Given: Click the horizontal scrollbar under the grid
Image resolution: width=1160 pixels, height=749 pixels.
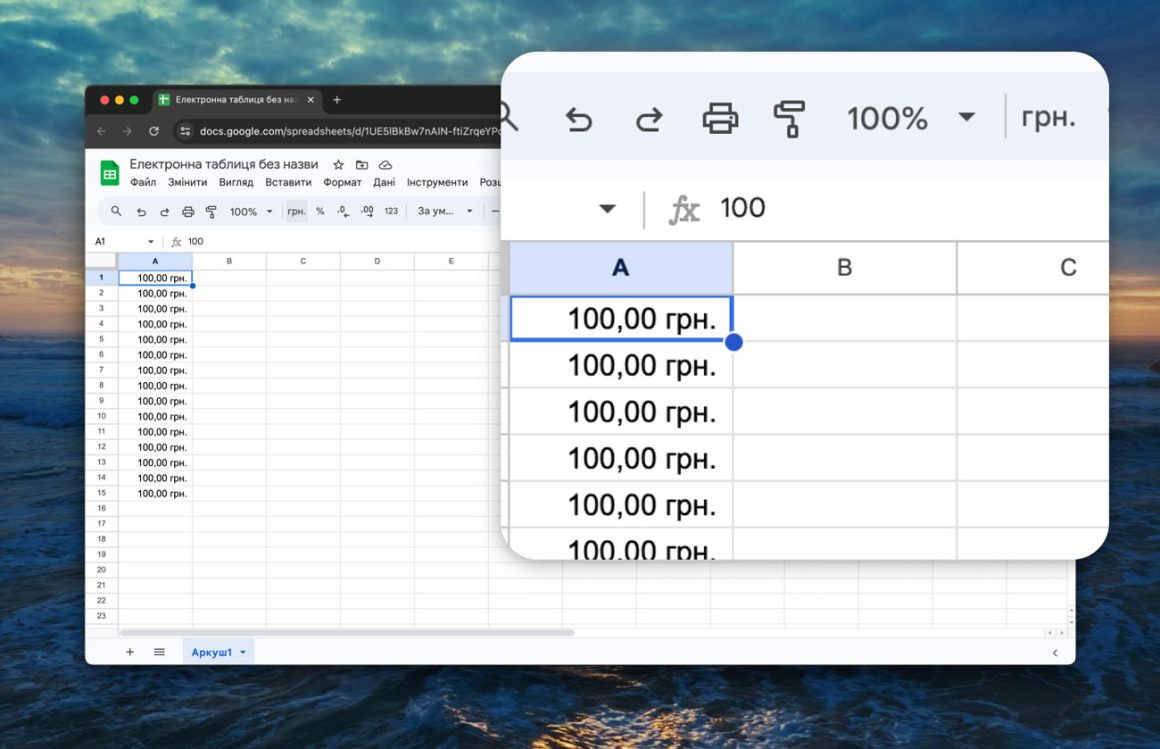Looking at the screenshot, I should point(346,632).
